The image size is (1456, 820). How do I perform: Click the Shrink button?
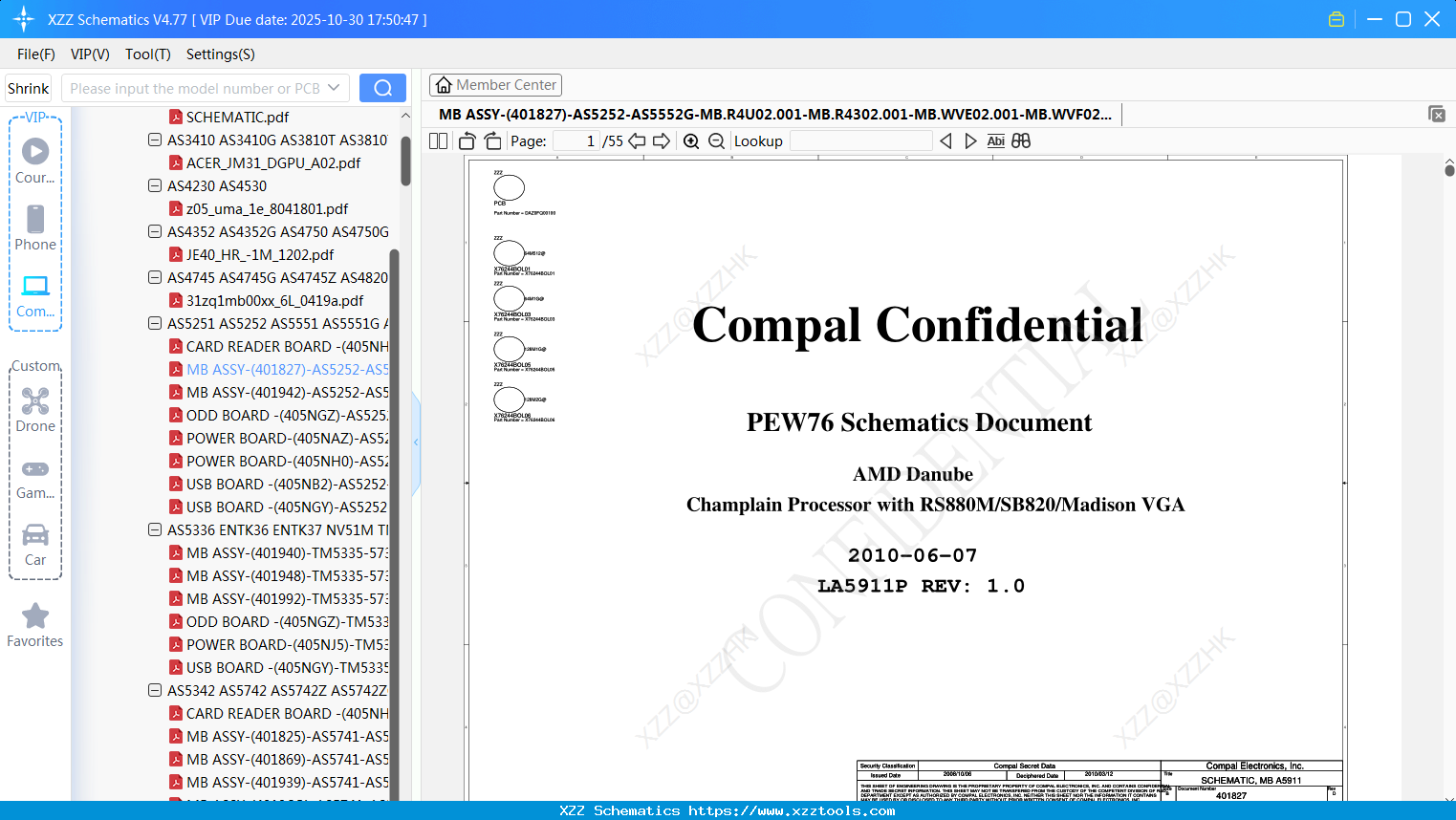coord(28,89)
